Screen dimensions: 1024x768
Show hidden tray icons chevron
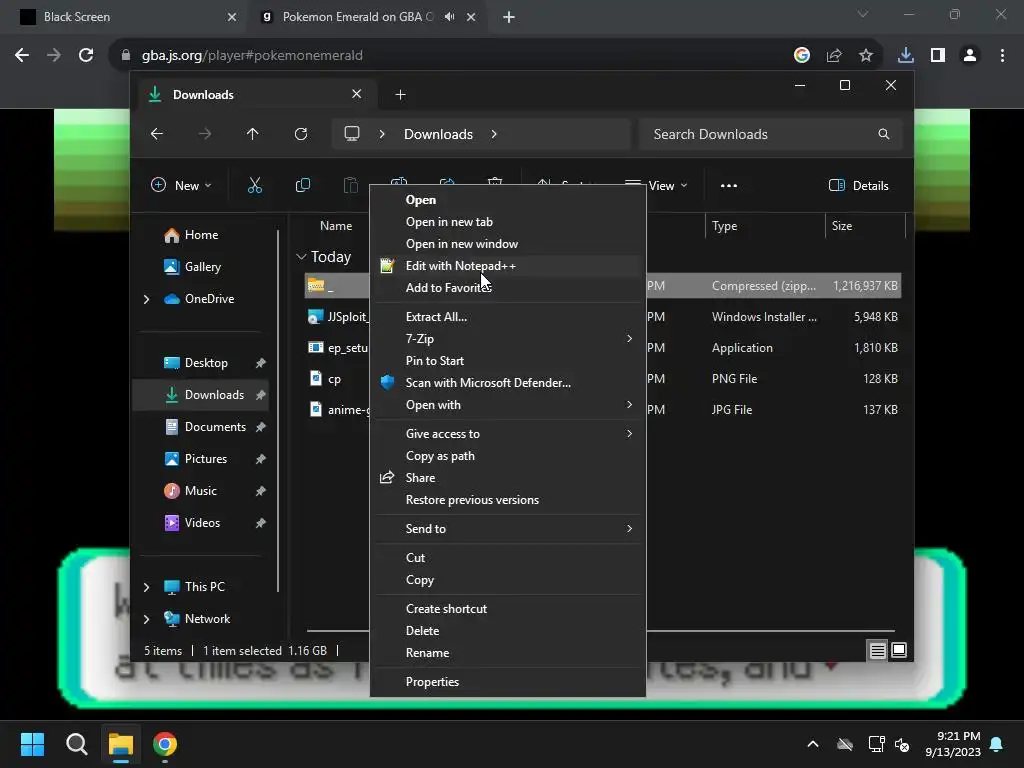(x=813, y=744)
